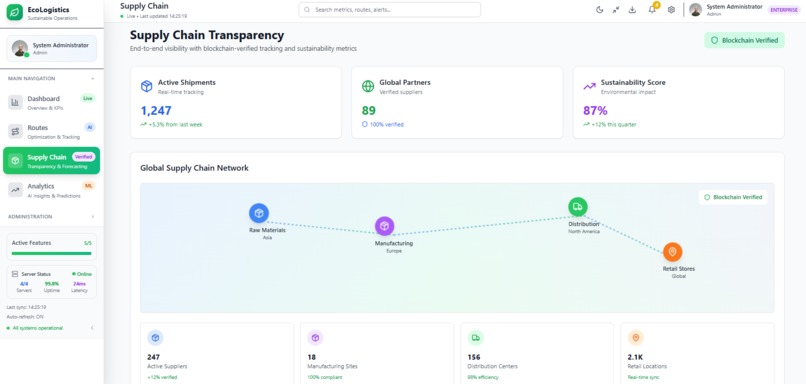This screenshot has width=806, height=384.
Task: Click Blockchain Verified badge on the map
Action: (x=733, y=197)
